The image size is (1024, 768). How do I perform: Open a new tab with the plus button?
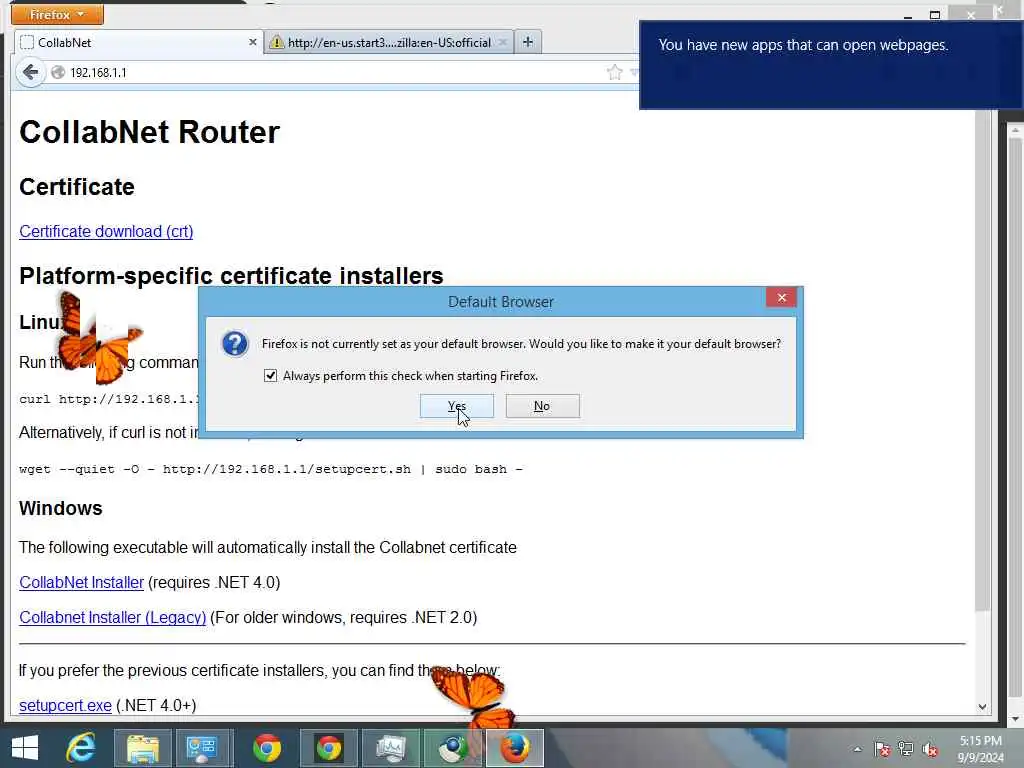point(528,42)
